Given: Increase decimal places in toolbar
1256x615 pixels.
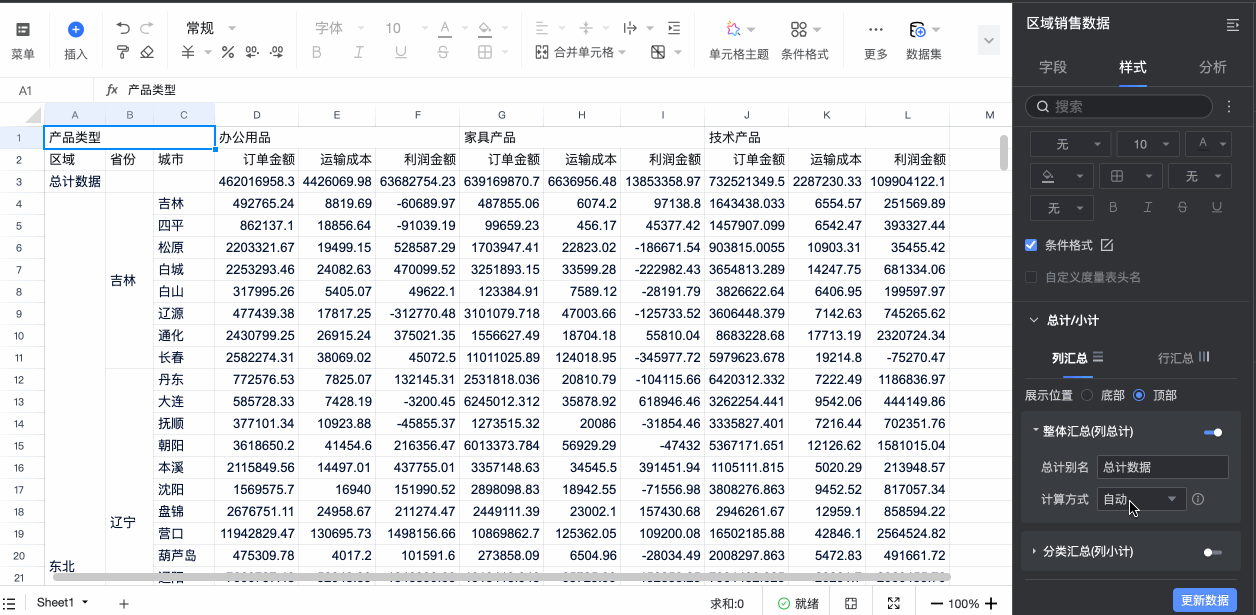Looking at the screenshot, I should point(276,52).
